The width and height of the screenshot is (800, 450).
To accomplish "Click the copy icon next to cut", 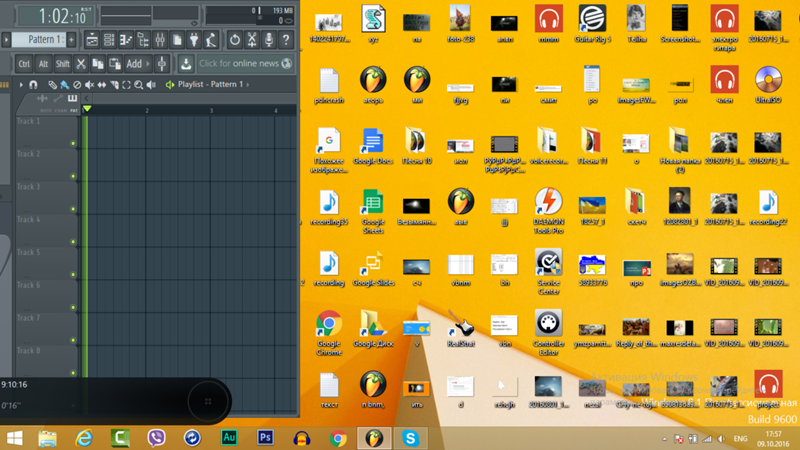I will (97, 64).
